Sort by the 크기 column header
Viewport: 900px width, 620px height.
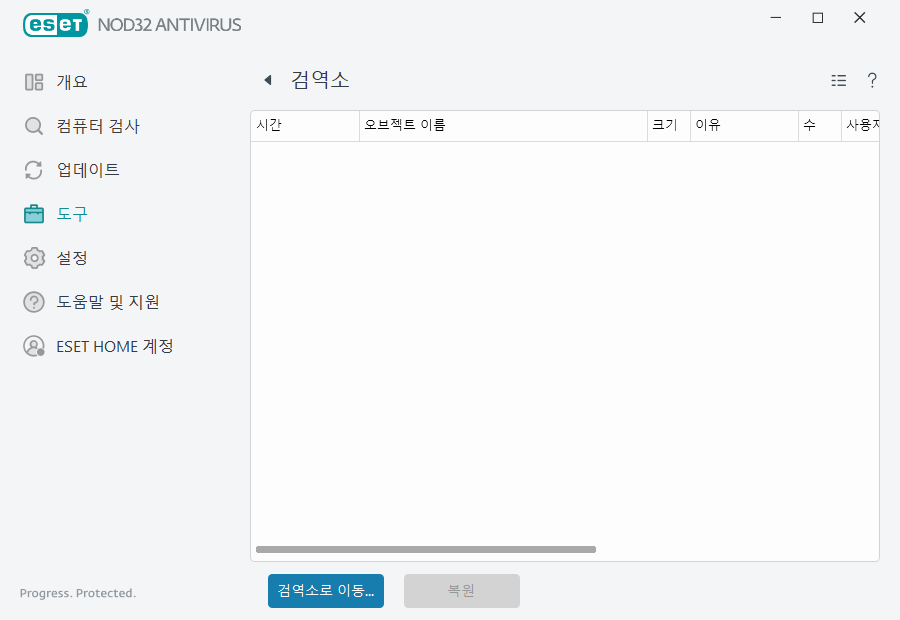[668, 125]
